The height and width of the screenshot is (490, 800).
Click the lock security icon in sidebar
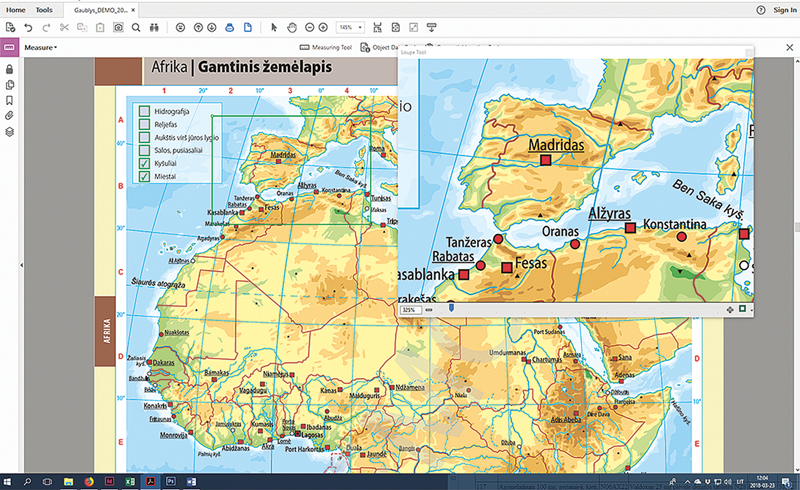9,69
